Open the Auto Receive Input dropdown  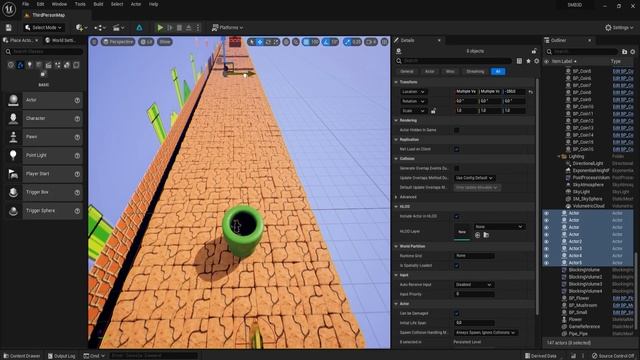(474, 284)
